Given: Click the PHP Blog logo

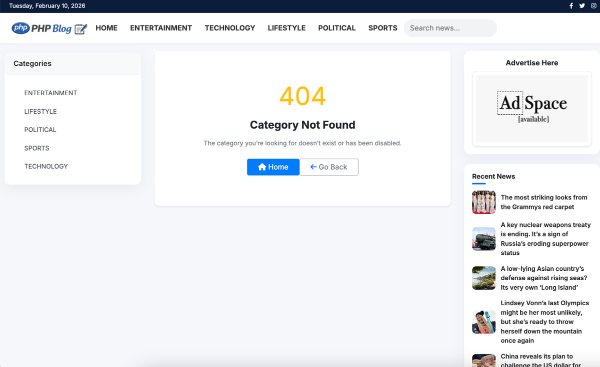Looking at the screenshot, I should point(49,28).
